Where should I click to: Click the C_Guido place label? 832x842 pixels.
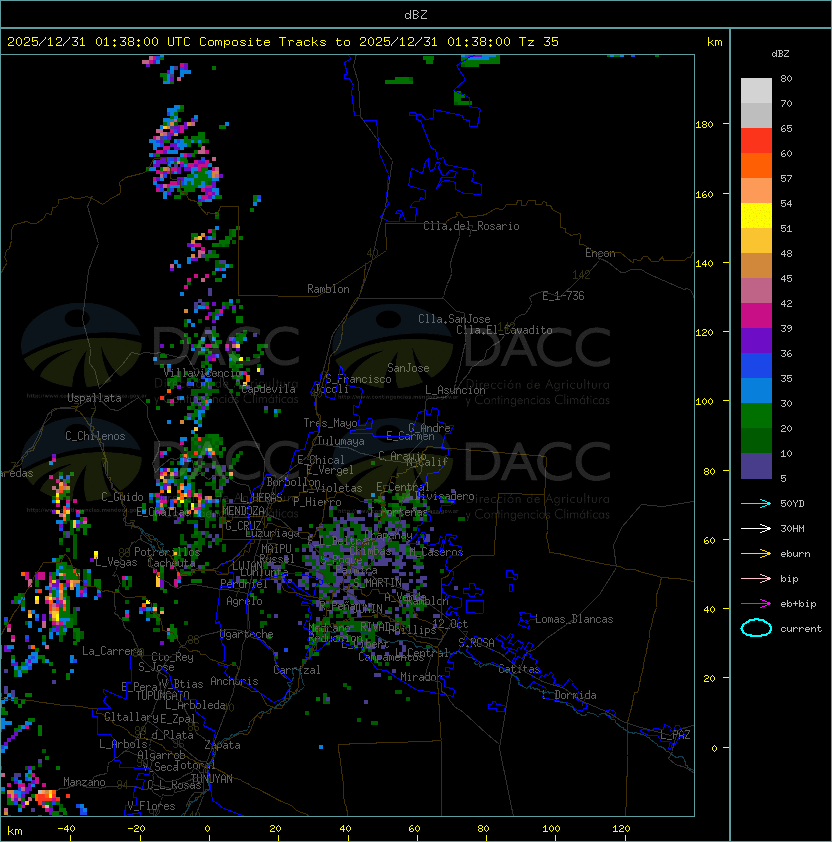click(122, 497)
